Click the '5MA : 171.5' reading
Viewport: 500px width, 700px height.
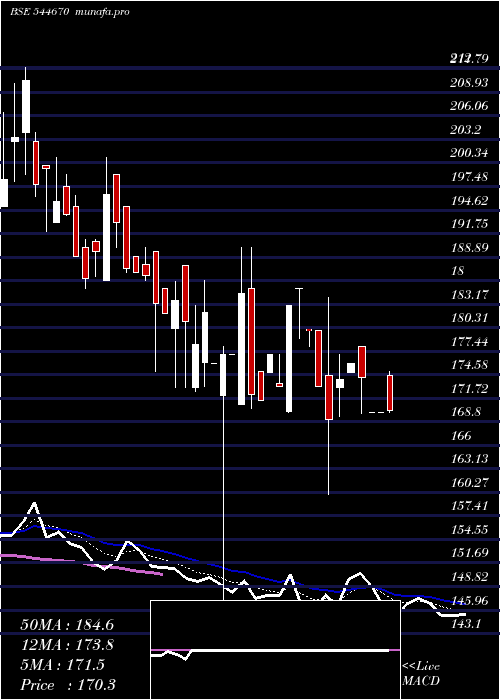coord(62,665)
